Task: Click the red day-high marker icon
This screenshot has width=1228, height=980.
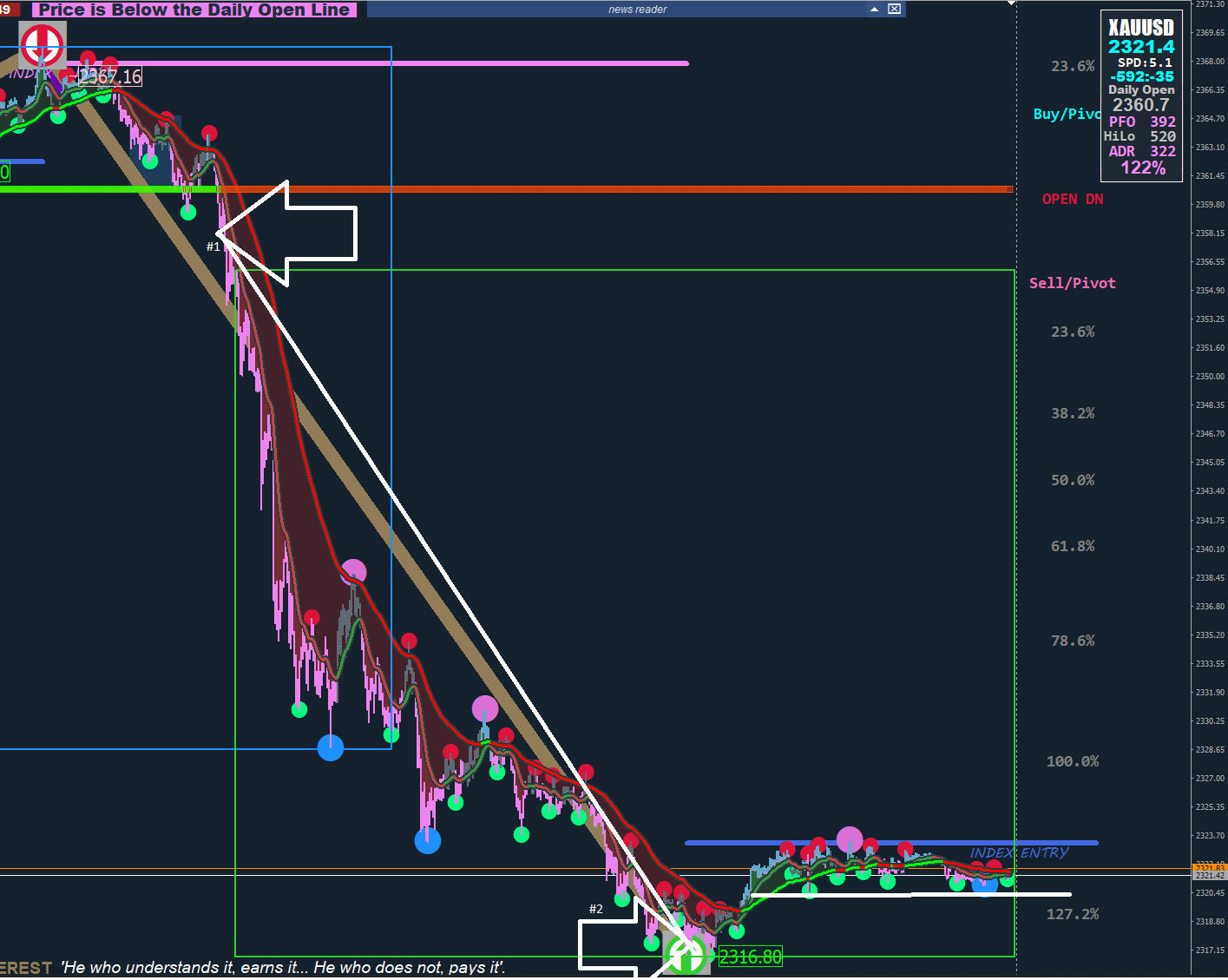Action: tap(43, 45)
